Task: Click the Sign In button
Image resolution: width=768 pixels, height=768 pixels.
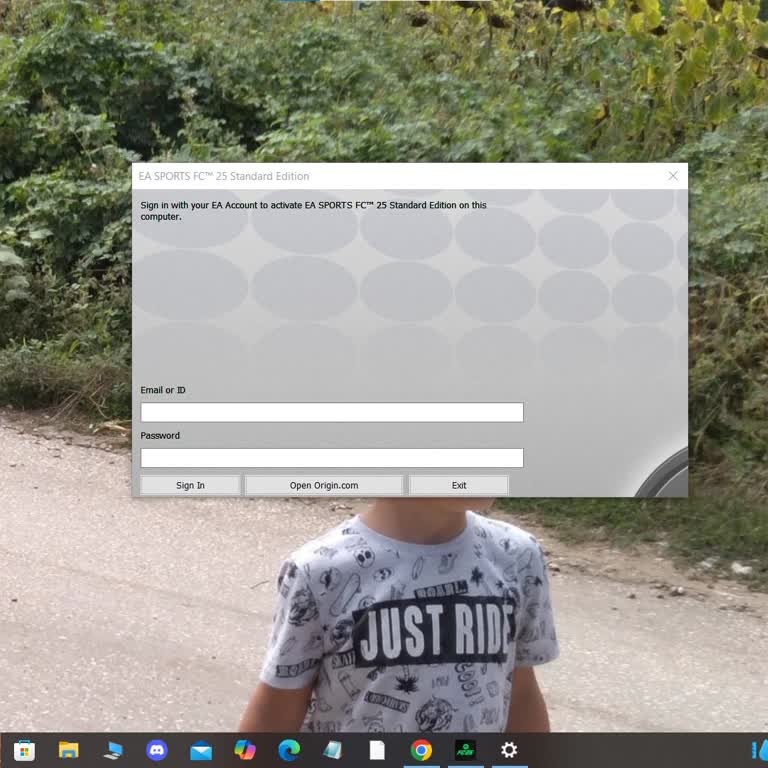Action: [x=190, y=485]
